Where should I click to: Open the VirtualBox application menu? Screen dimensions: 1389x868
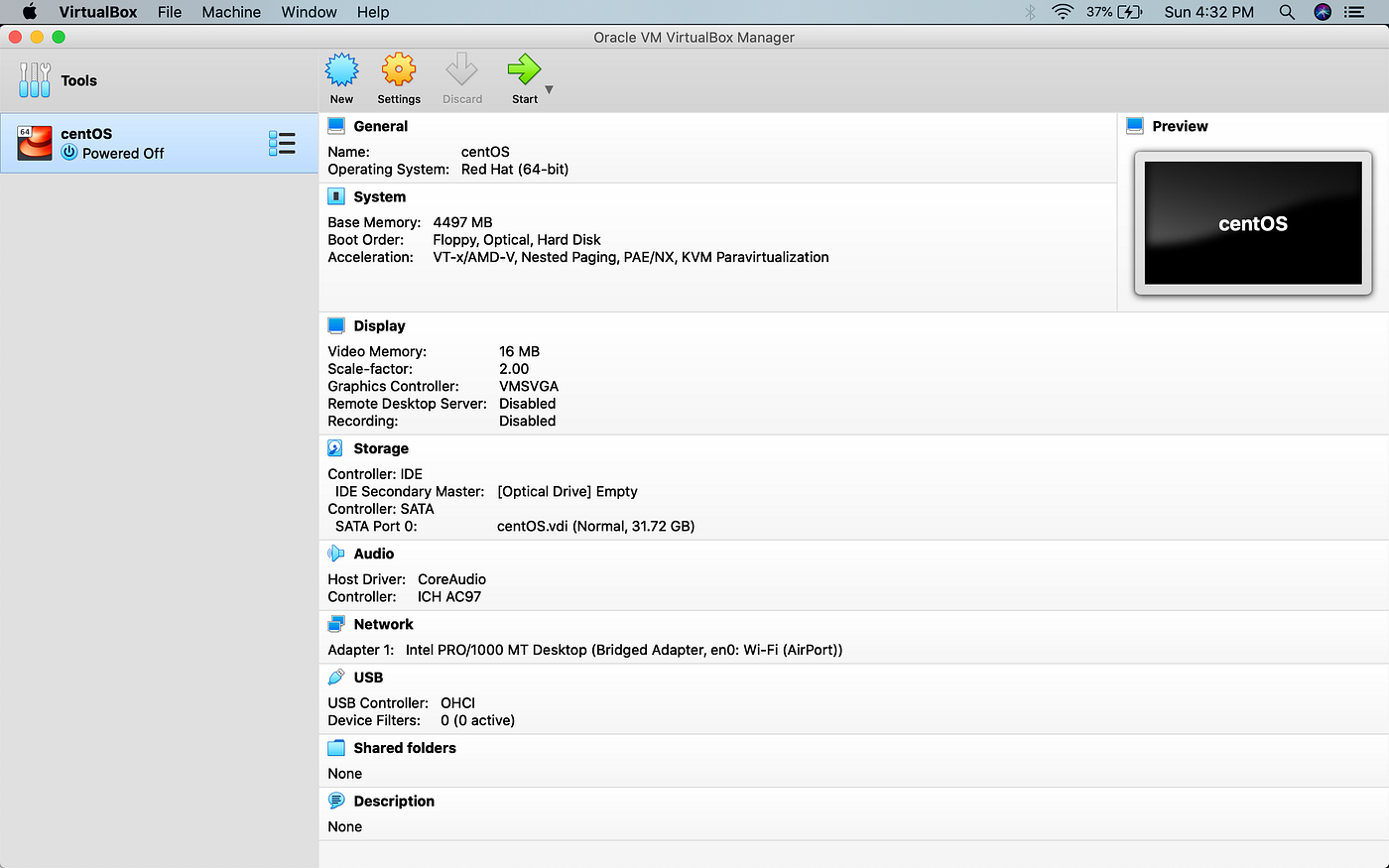tap(98, 12)
